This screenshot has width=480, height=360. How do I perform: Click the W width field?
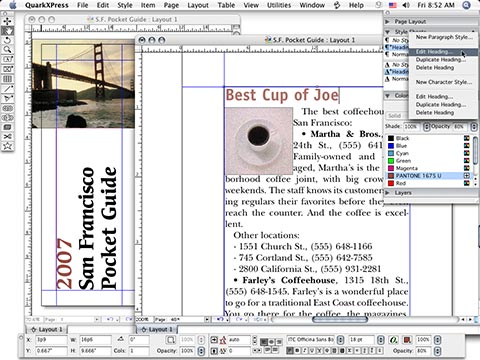pyautogui.click(x=95, y=340)
